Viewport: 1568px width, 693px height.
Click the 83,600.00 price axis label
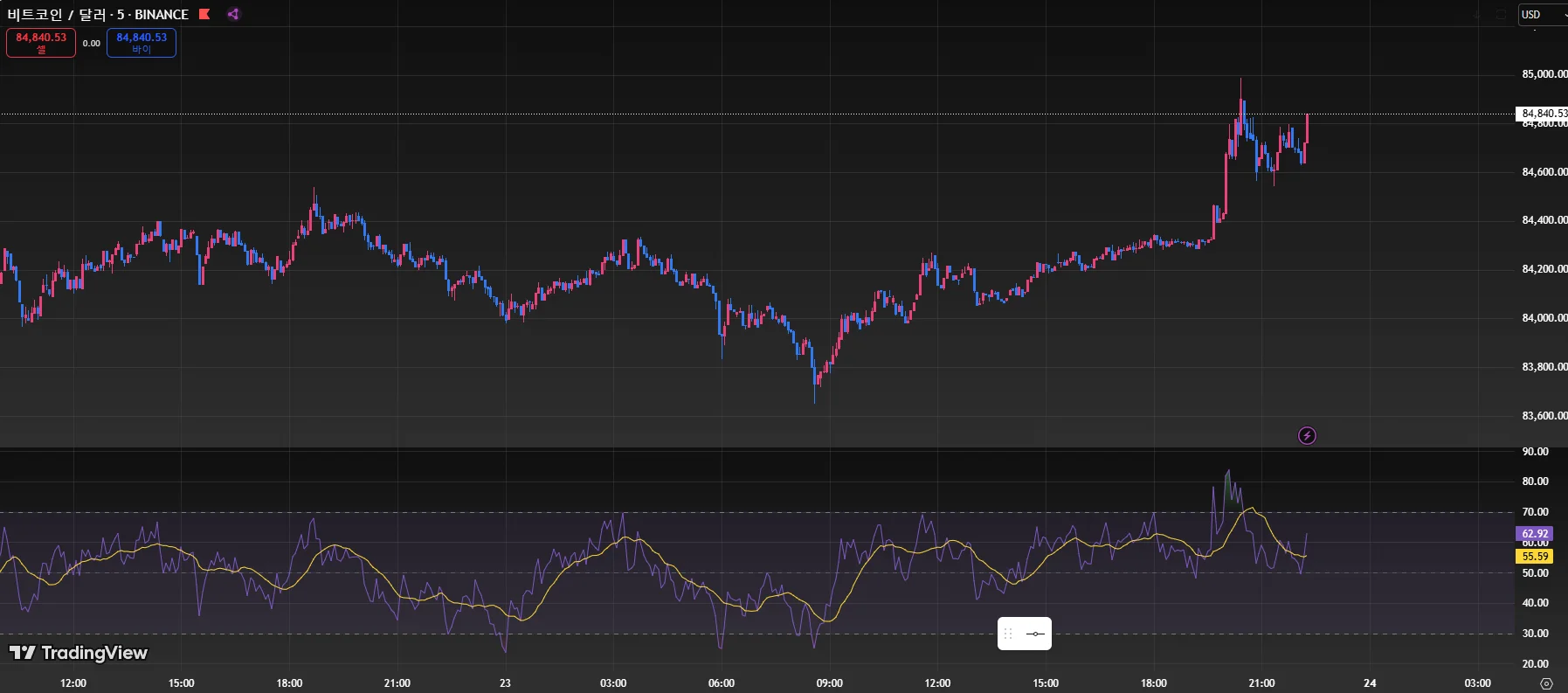tap(1544, 416)
